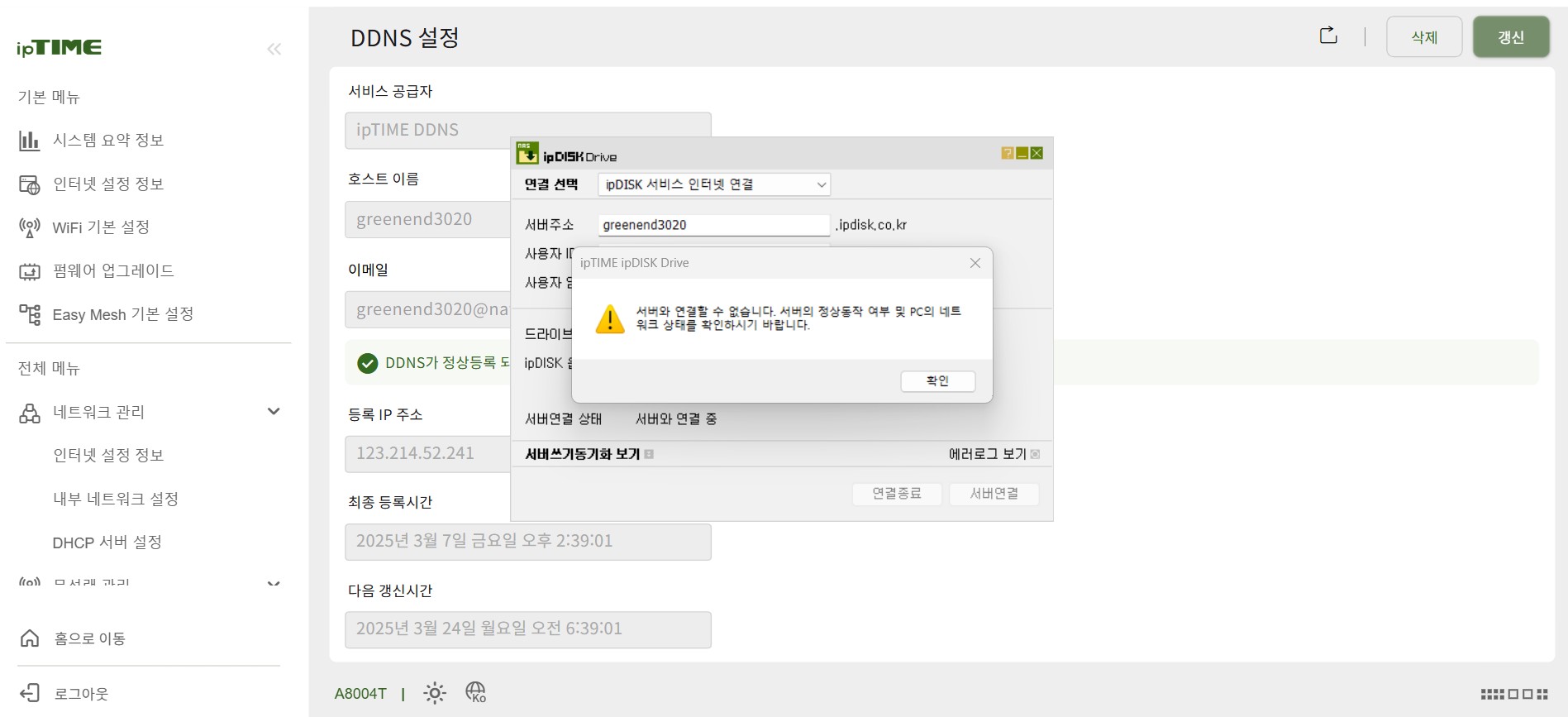Click the globe icon beside 인터넷 설정 정보 in 기본 메뉴
This screenshot has width=1568, height=717.
pos(30,184)
